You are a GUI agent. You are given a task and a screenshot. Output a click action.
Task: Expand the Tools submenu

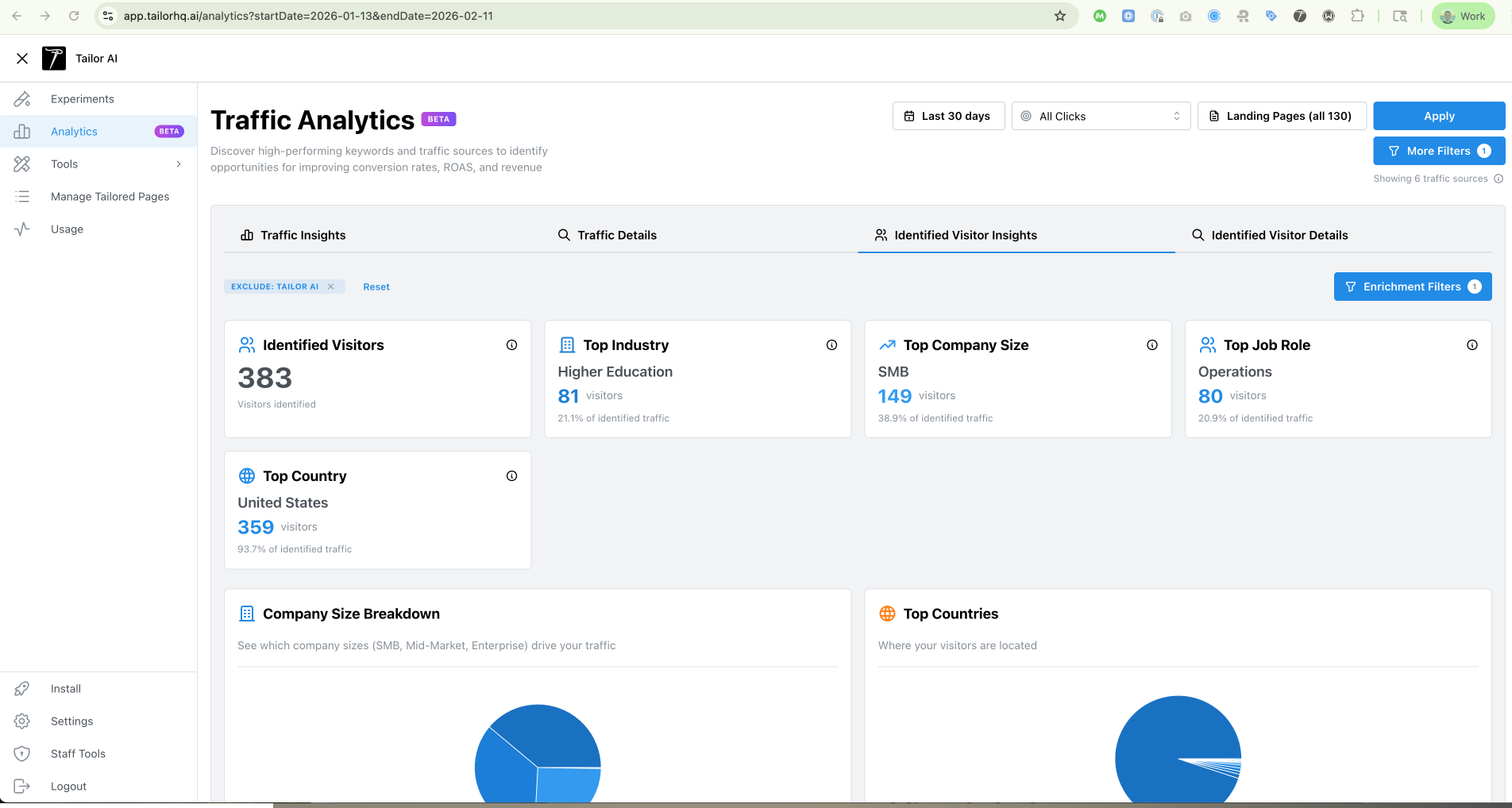(x=177, y=164)
